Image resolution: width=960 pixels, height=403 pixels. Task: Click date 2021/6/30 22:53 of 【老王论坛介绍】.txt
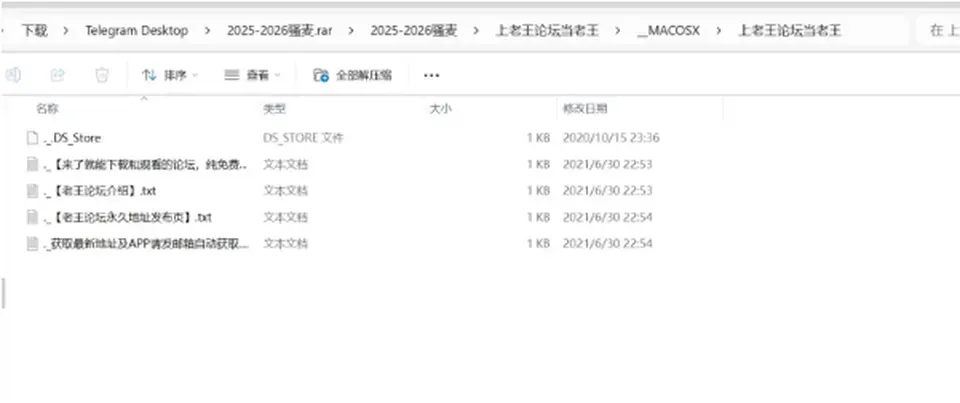607,190
